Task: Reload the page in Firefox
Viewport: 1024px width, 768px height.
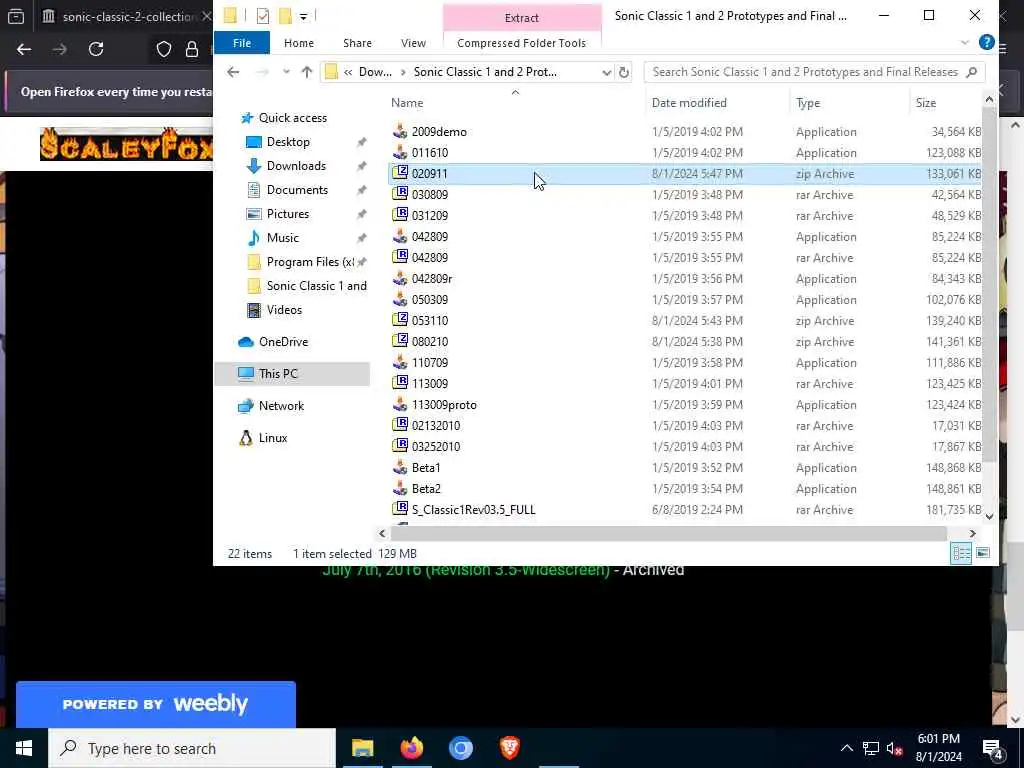Action: pos(96,49)
